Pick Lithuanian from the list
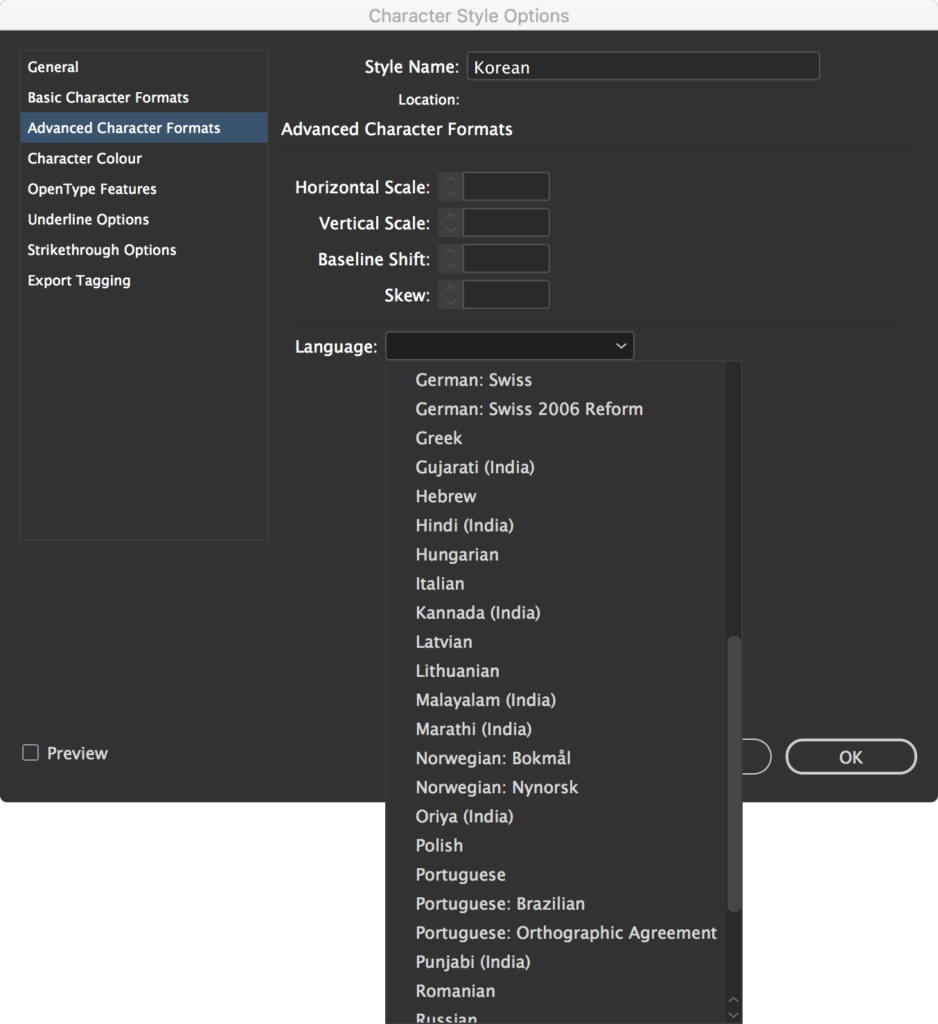Viewport: 938px width, 1024px height. (556, 671)
